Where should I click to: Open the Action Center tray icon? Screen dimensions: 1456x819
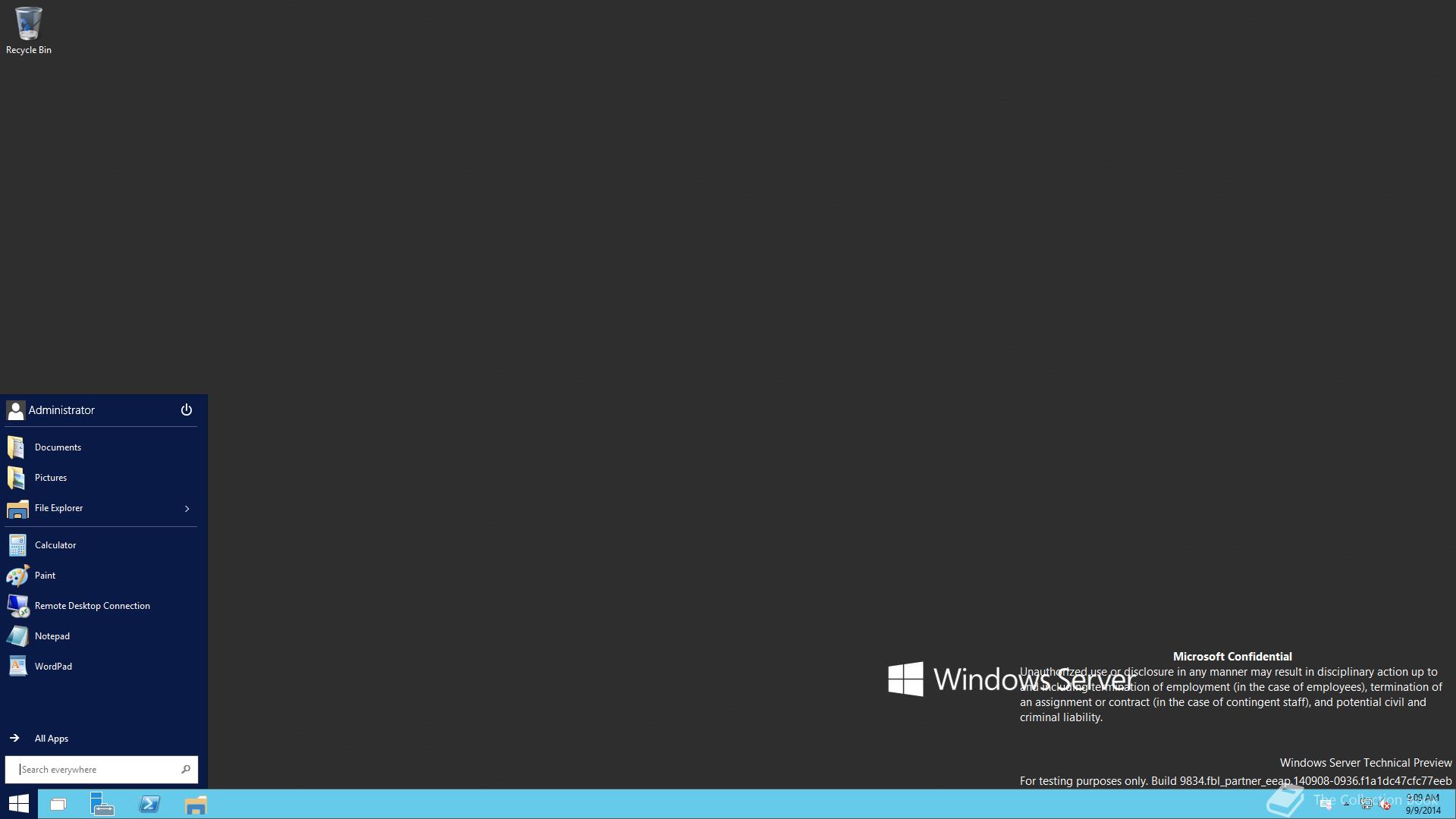(x=1326, y=805)
